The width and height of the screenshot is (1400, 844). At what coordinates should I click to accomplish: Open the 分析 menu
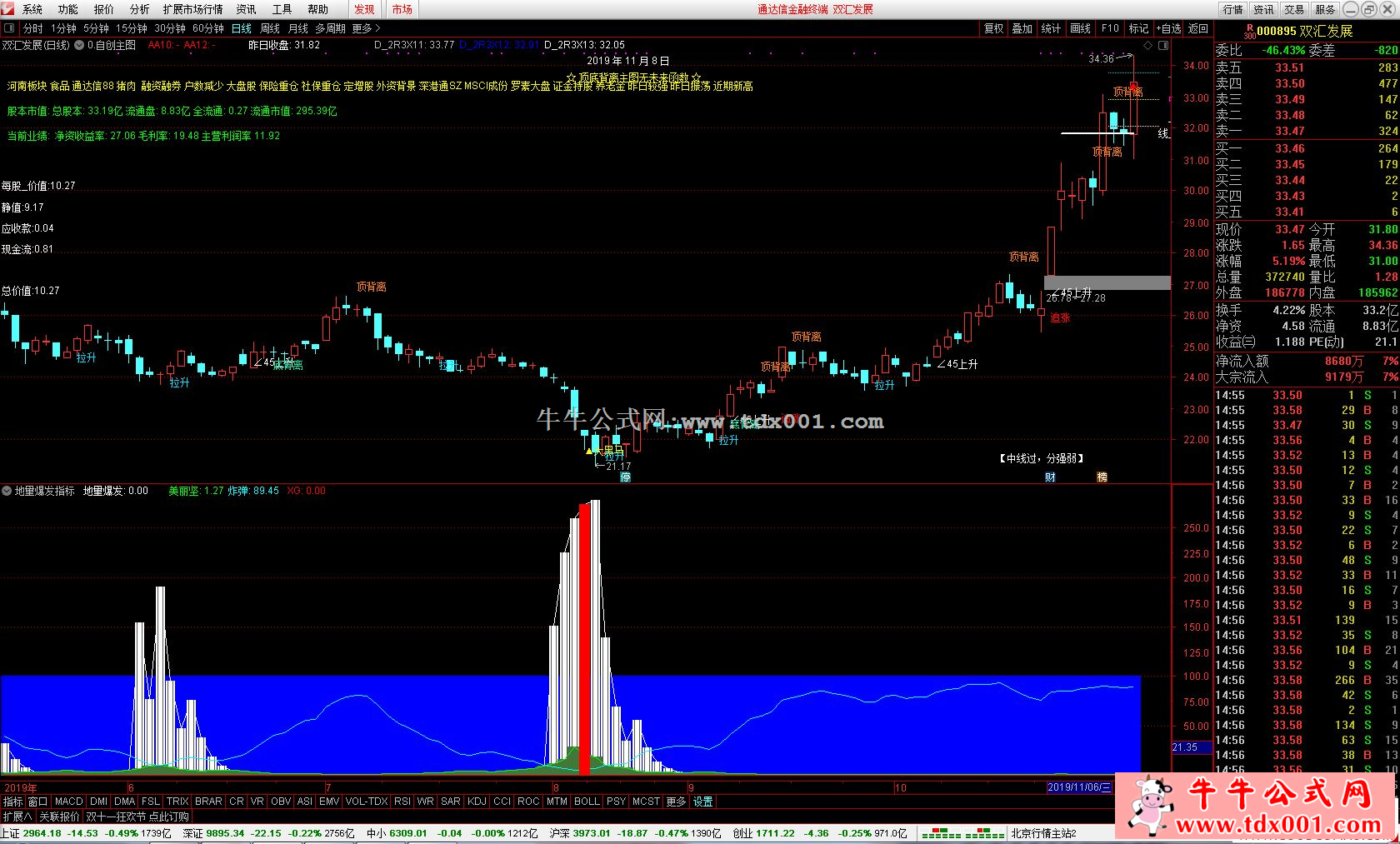(x=140, y=9)
